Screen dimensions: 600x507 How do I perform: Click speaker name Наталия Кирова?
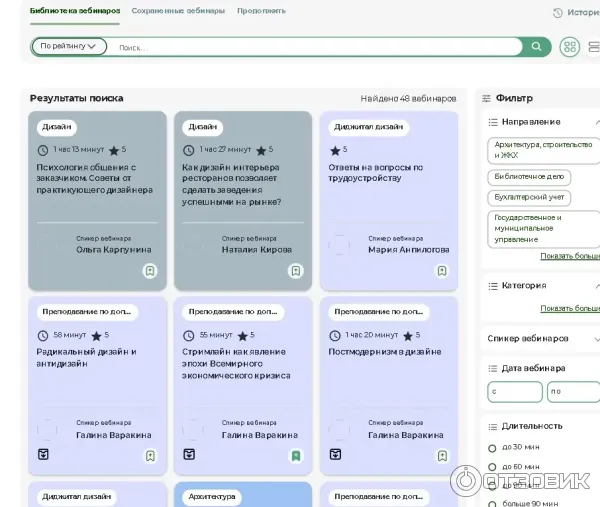[x=257, y=250]
